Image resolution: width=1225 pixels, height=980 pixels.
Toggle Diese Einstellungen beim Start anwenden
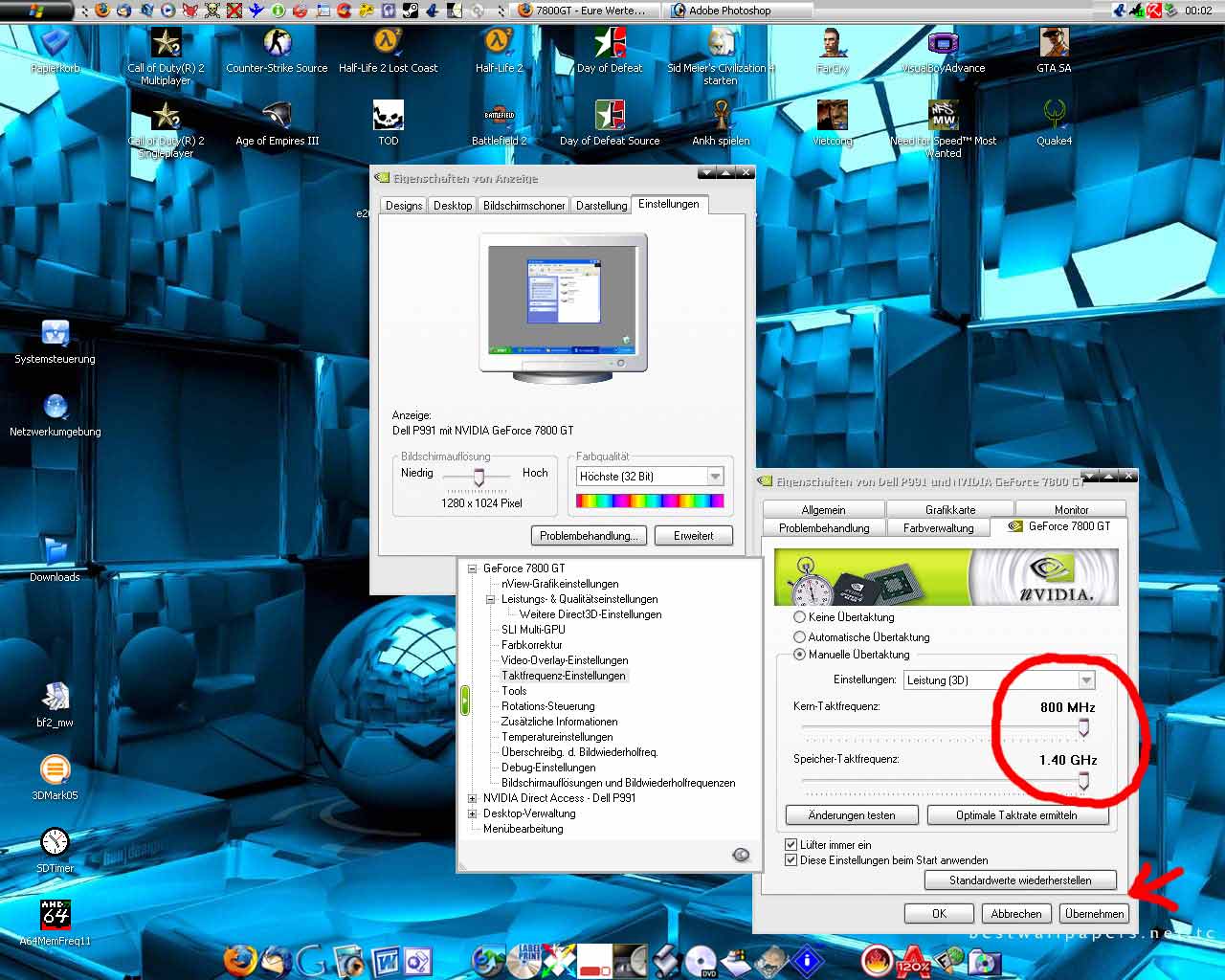(791, 859)
